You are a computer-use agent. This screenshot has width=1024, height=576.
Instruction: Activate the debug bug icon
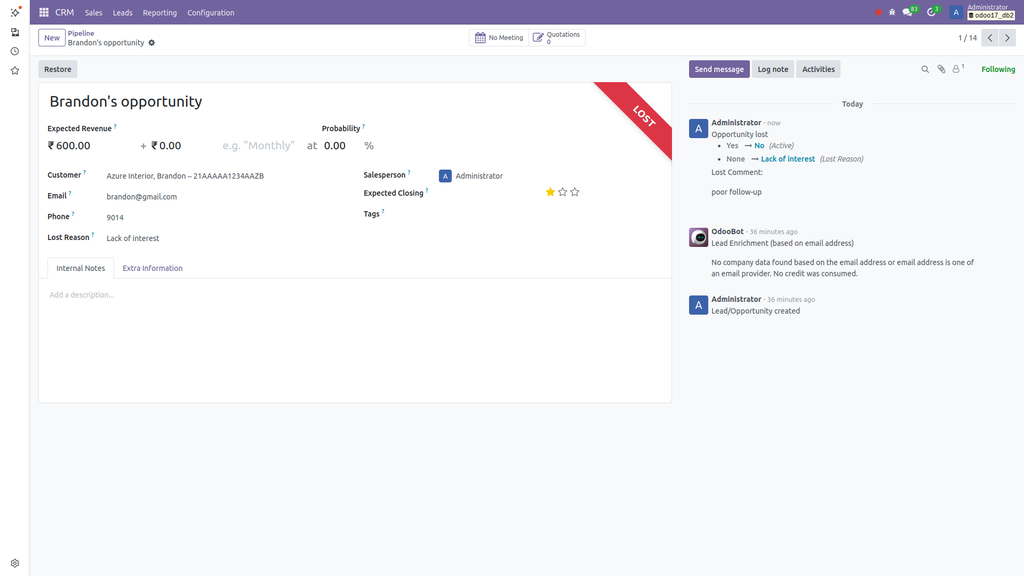click(890, 13)
